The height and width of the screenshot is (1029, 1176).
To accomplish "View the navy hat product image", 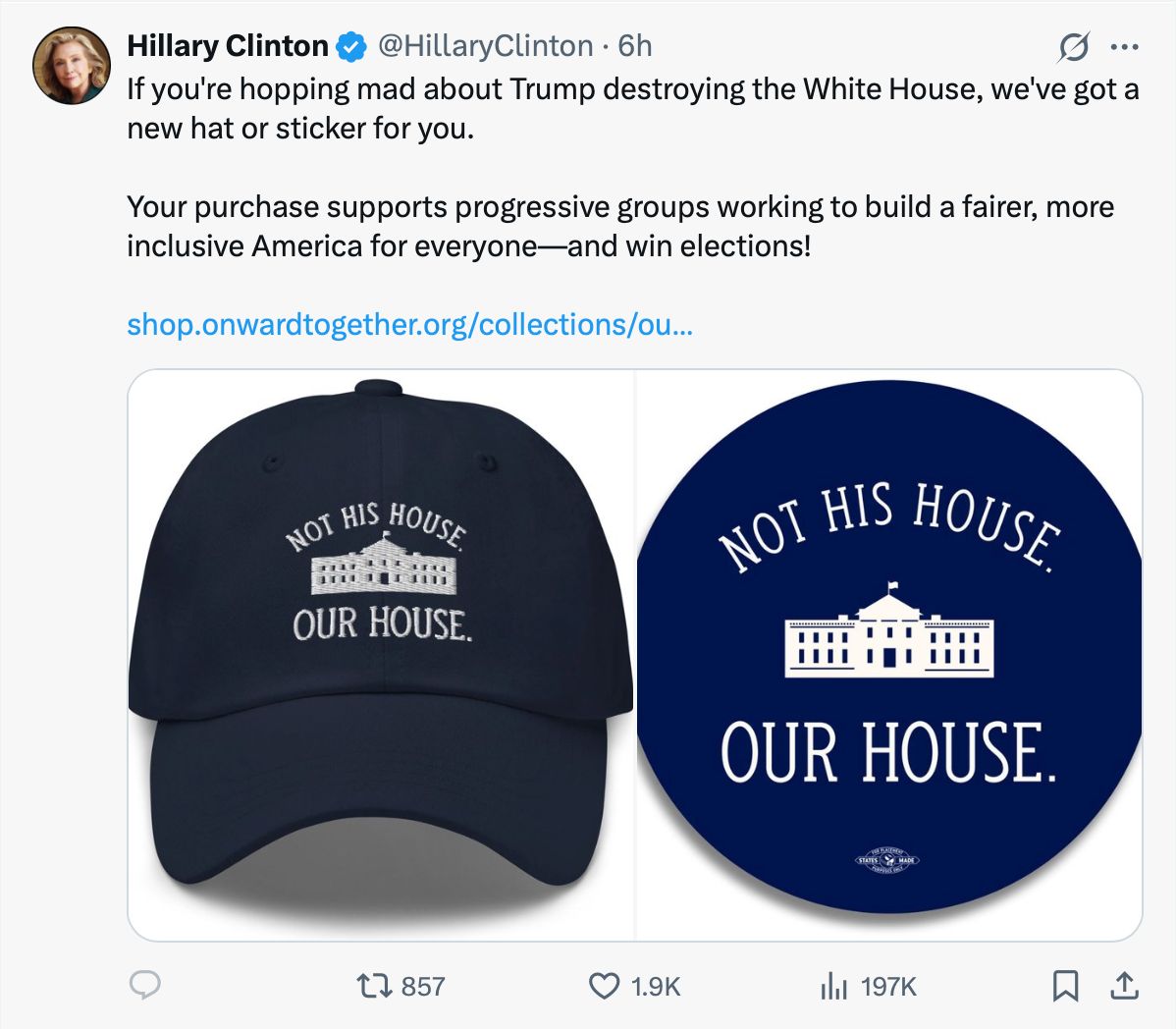I will coord(382,655).
